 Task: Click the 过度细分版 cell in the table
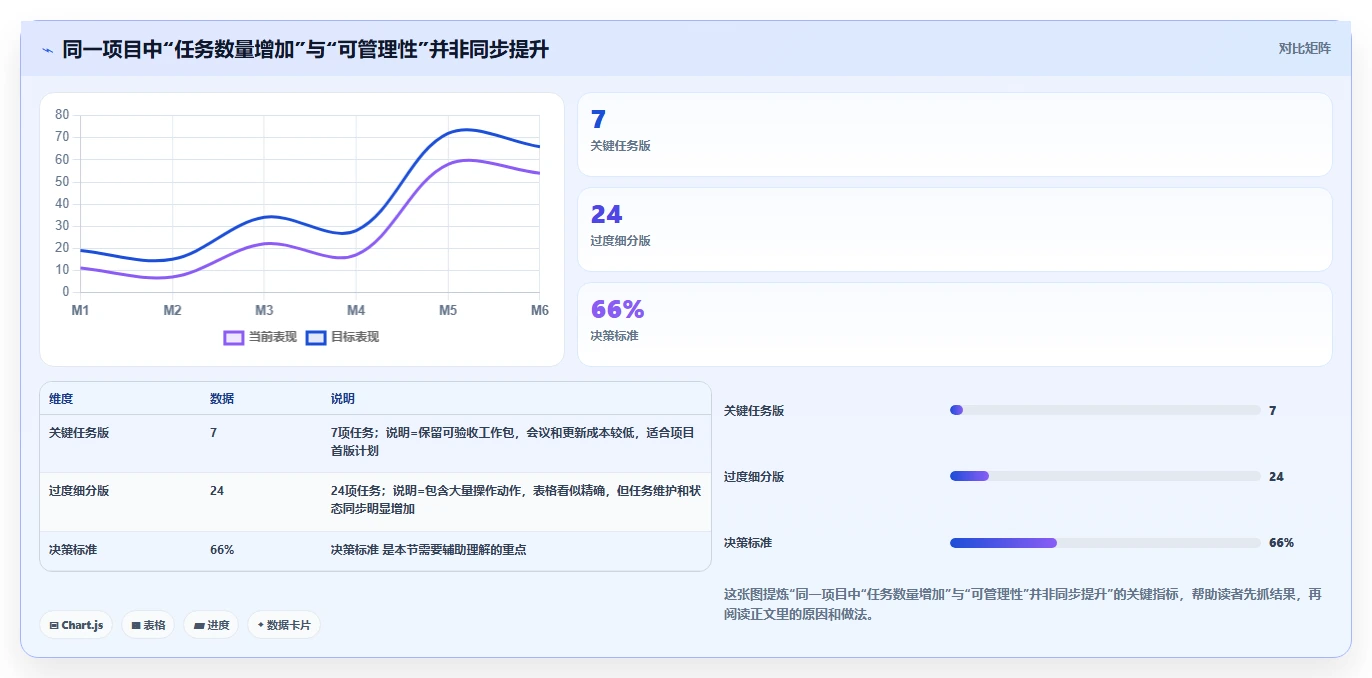[79, 491]
